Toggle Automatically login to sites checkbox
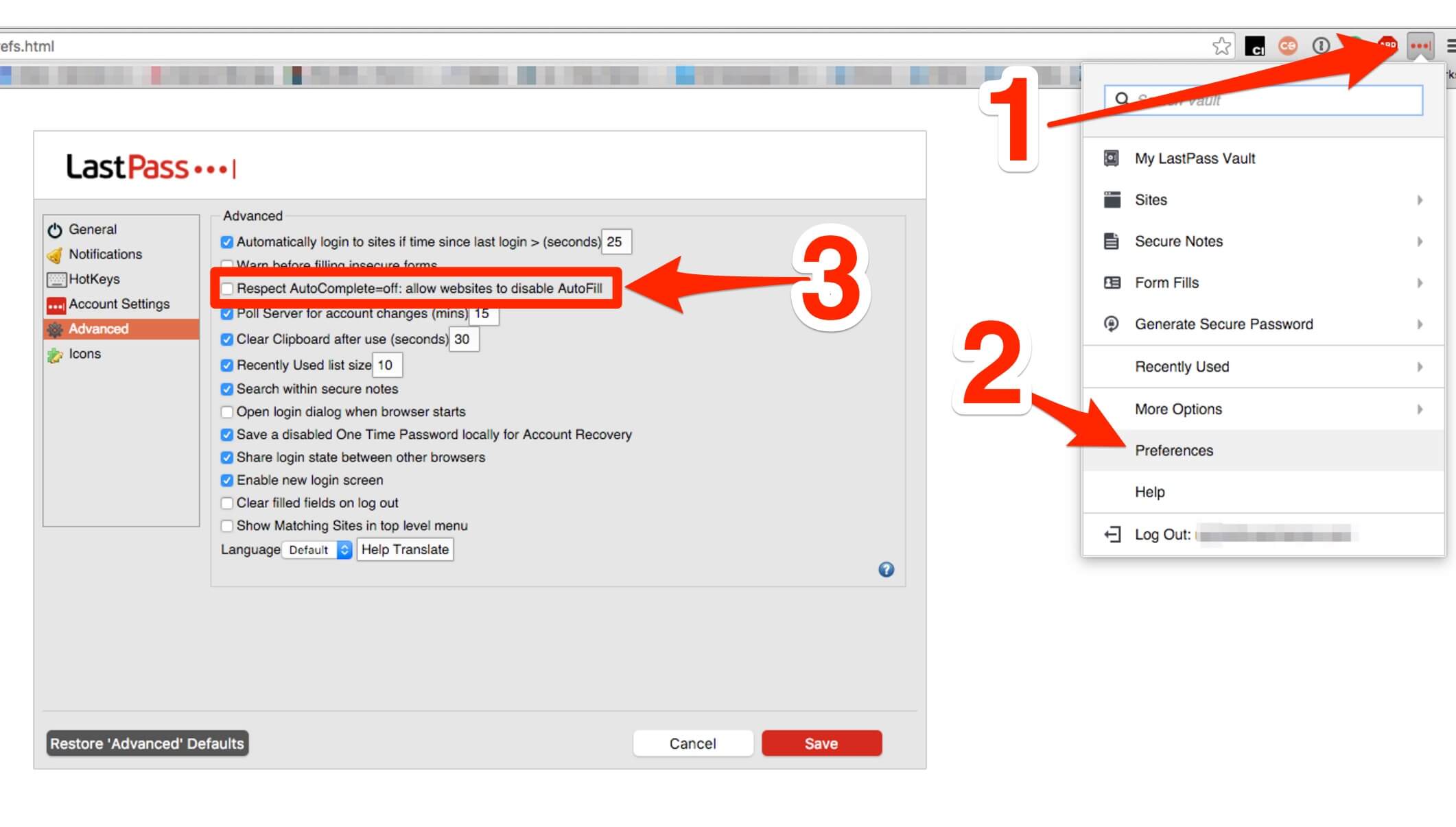 coord(226,242)
